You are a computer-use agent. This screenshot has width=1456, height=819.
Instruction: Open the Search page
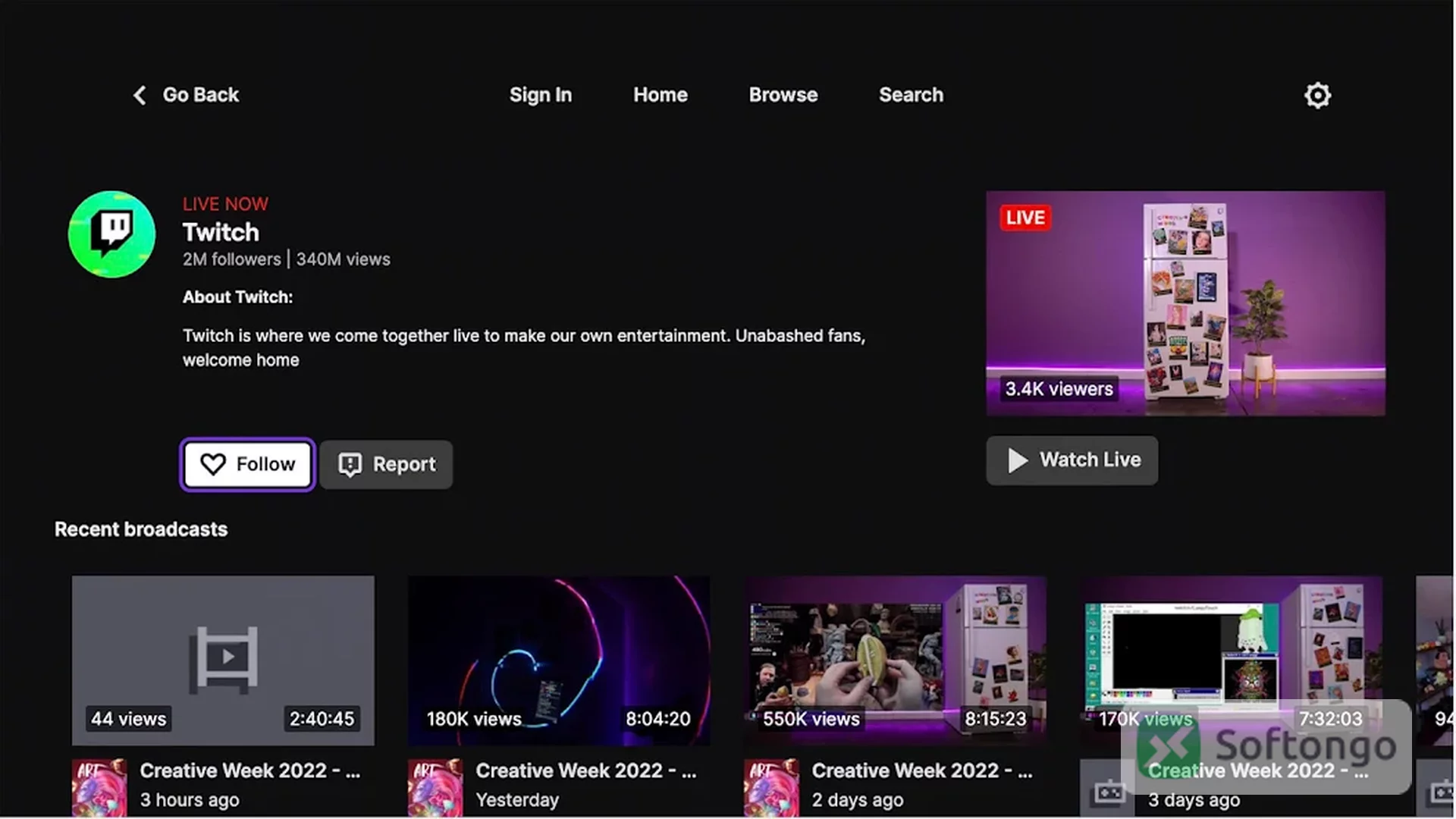click(x=912, y=96)
